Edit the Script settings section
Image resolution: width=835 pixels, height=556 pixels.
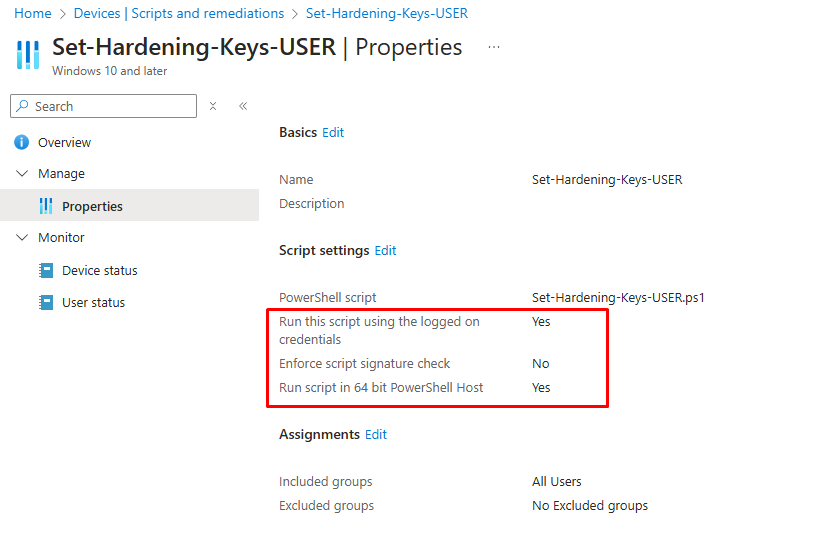tap(385, 250)
